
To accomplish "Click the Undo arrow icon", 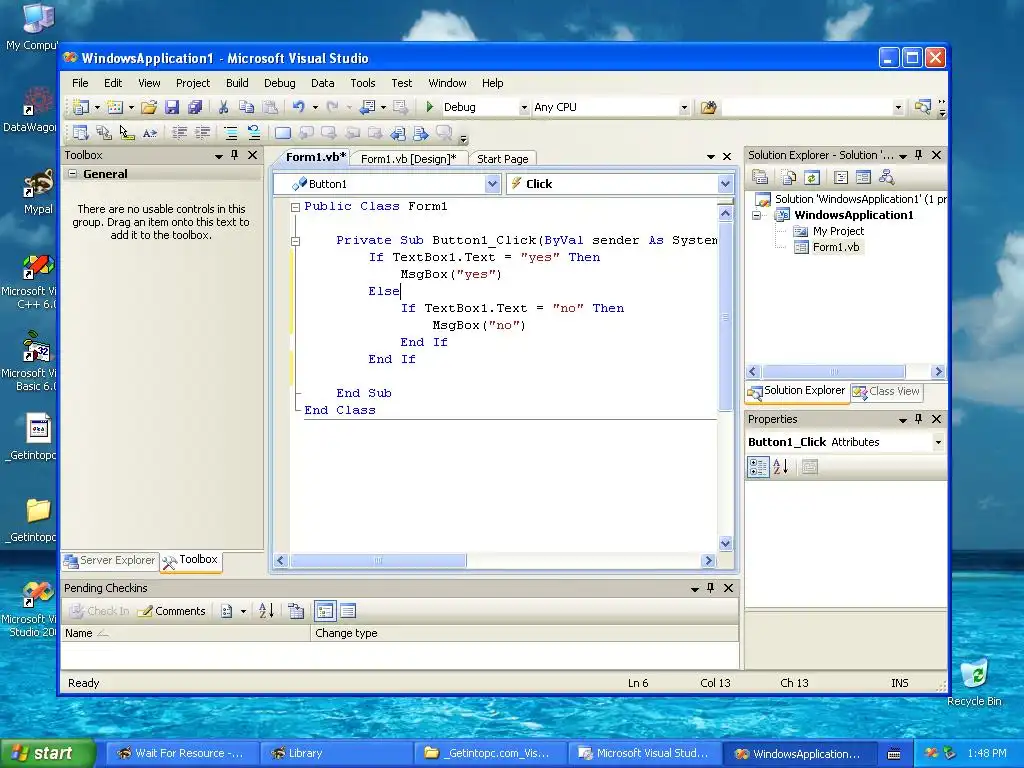I will pos(299,107).
